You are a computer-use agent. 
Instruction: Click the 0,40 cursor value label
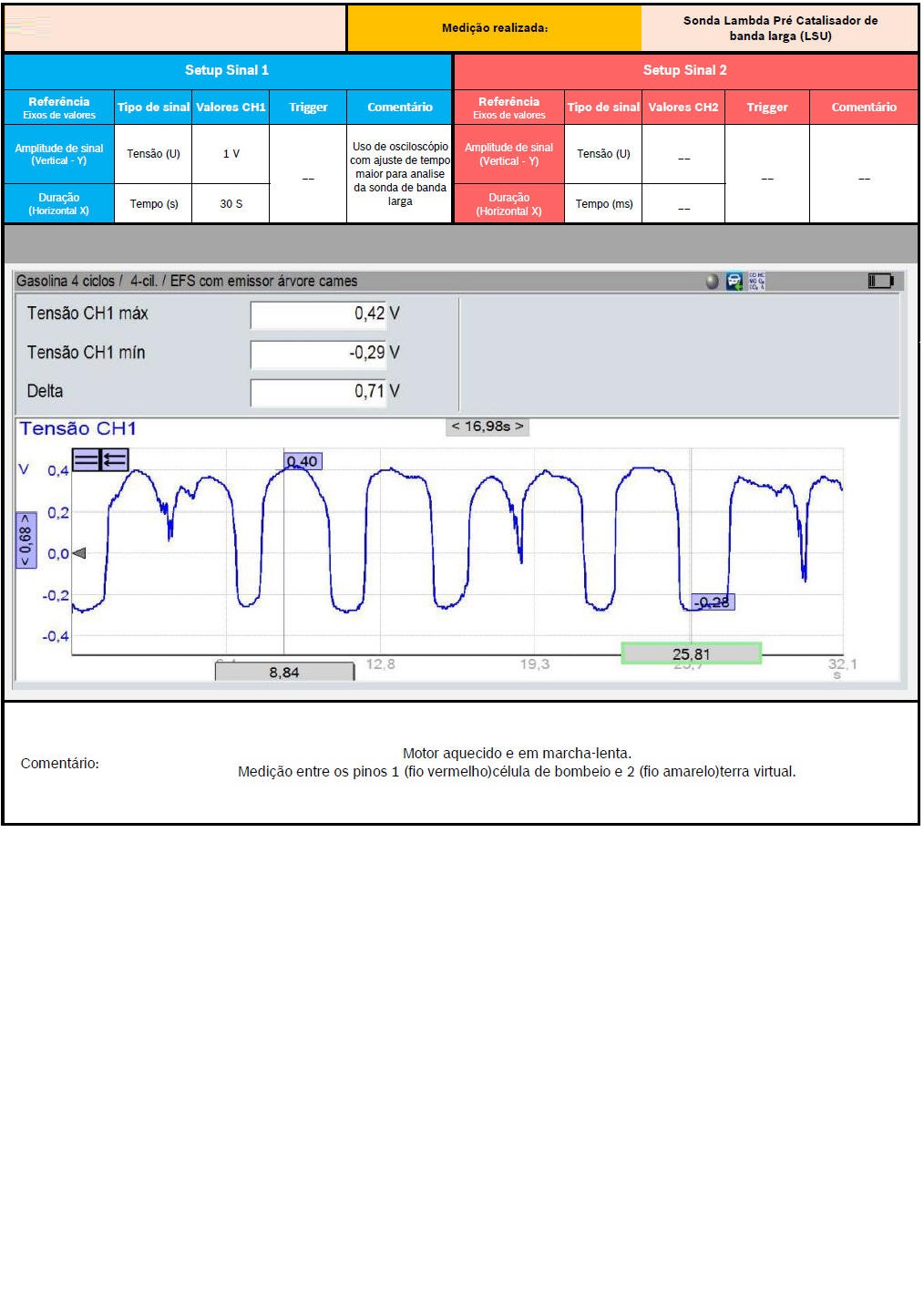303,461
